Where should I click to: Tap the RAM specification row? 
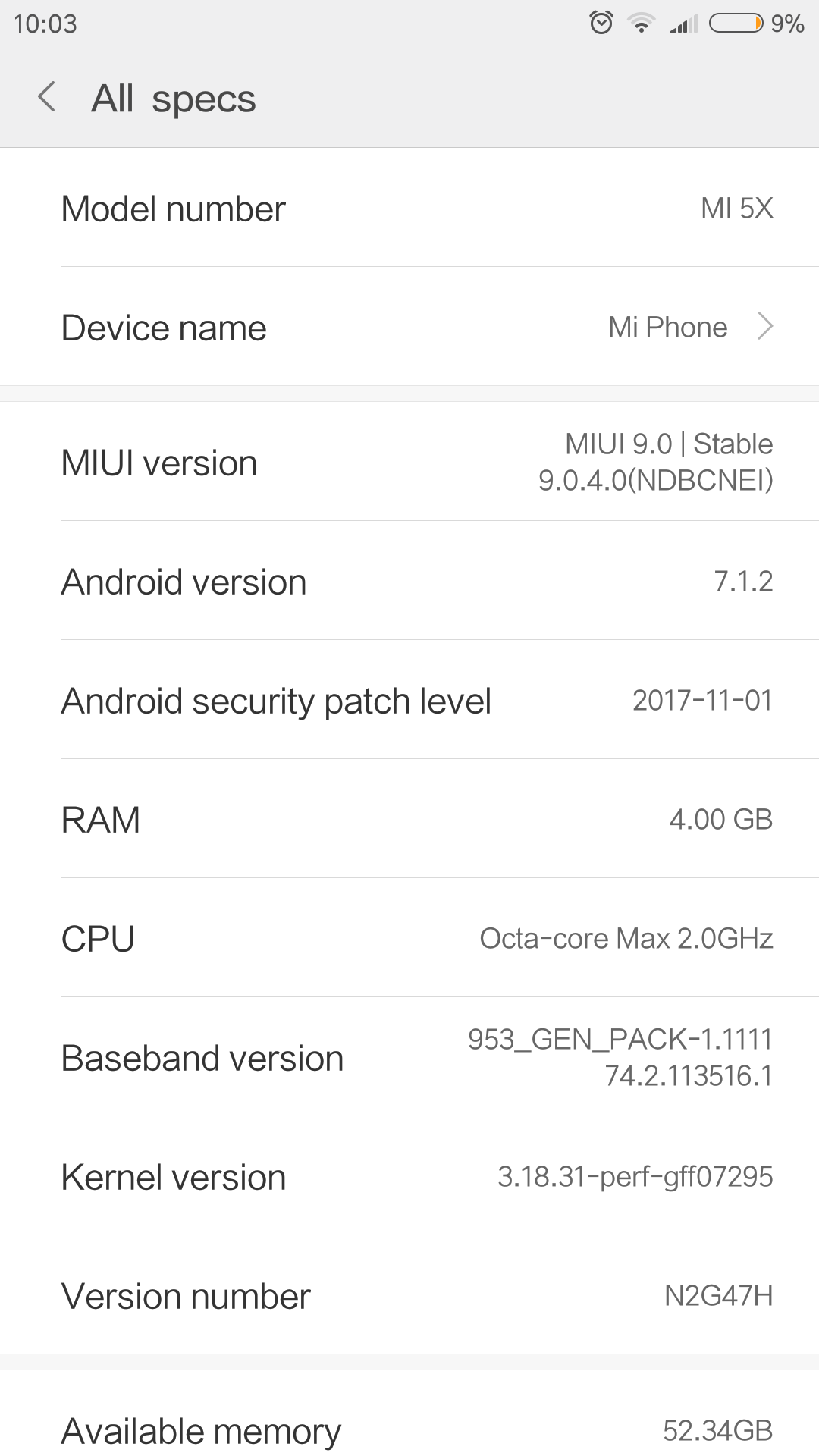click(409, 820)
